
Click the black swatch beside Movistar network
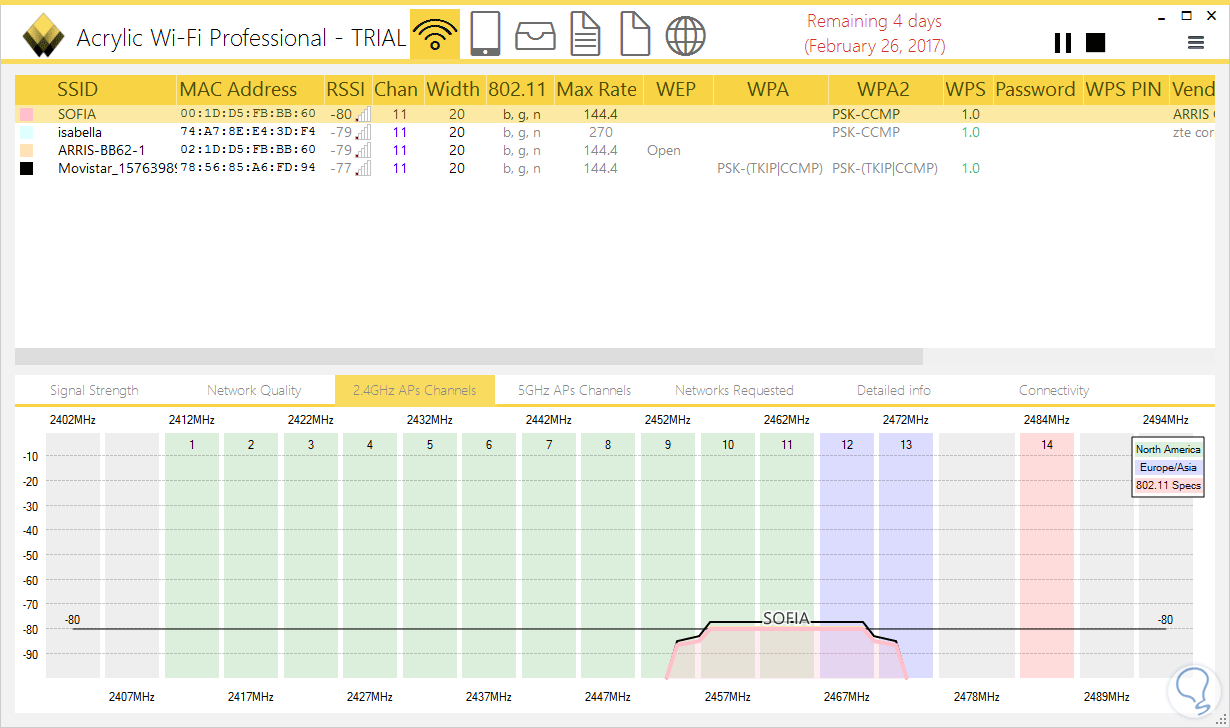coord(26,169)
